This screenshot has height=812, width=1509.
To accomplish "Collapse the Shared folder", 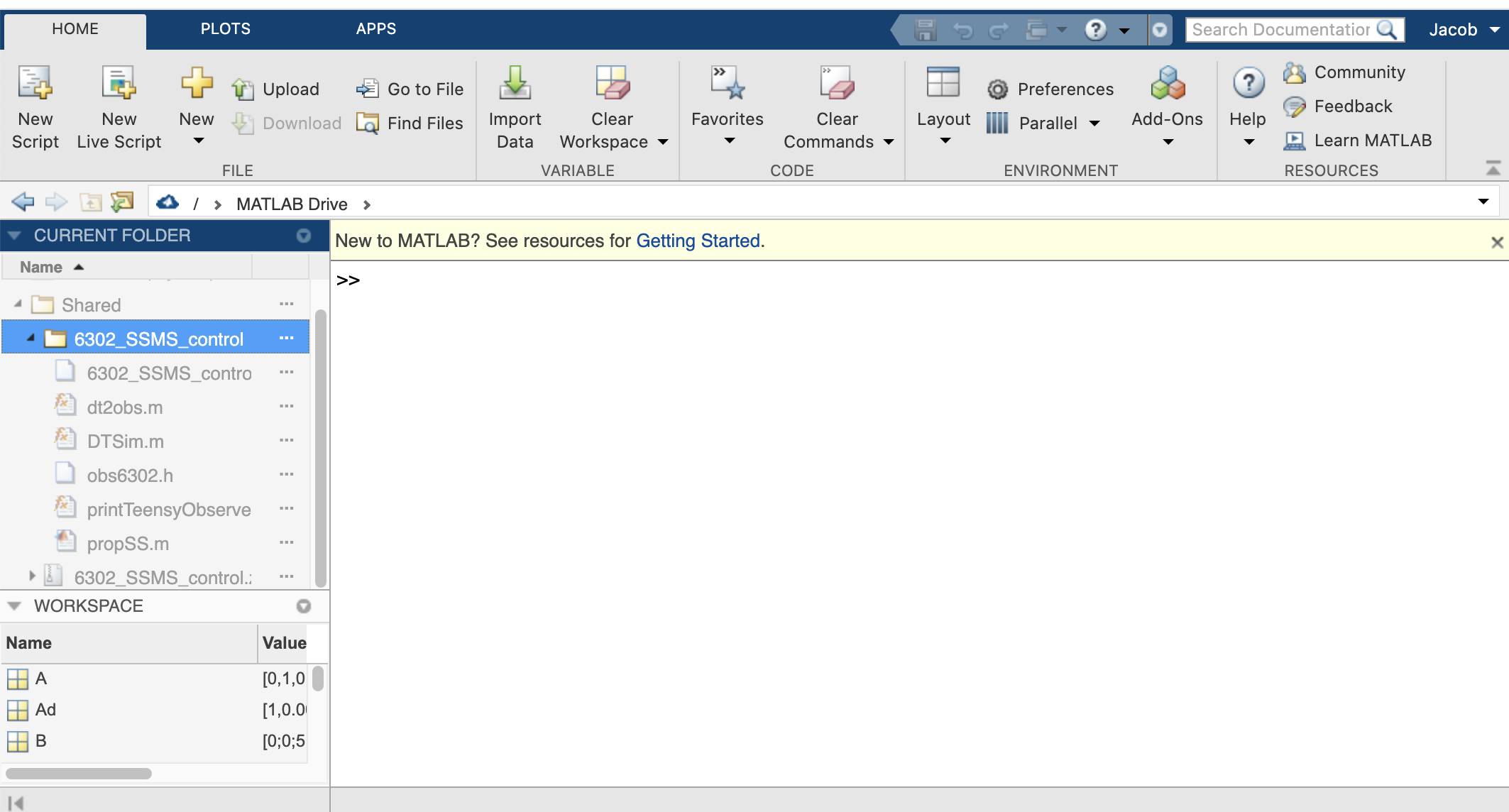I will 18,304.
